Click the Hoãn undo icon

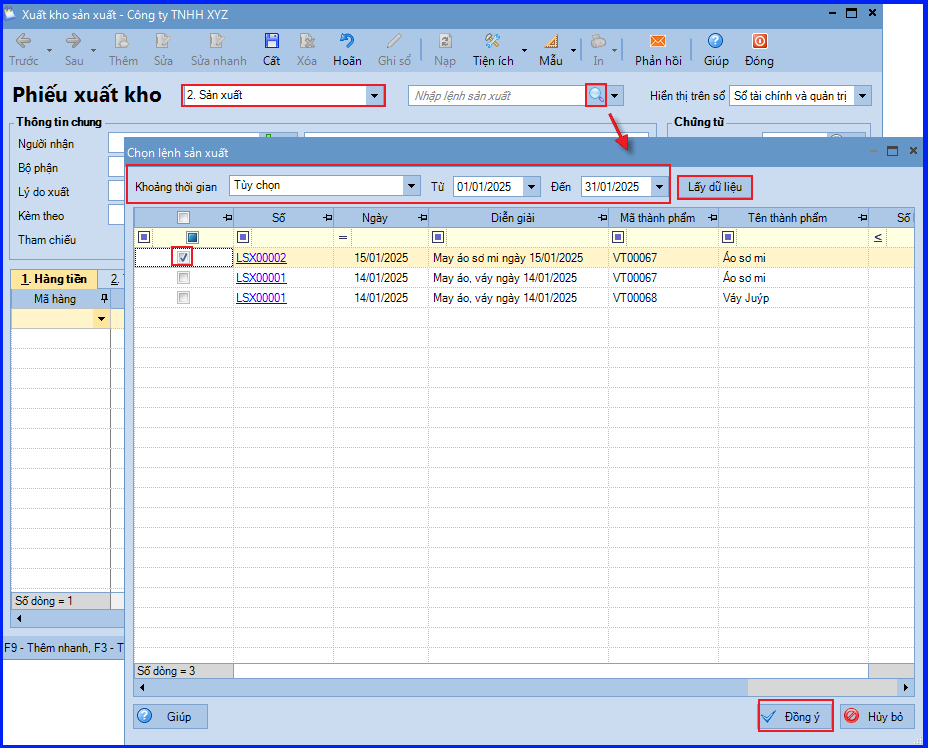tap(347, 41)
